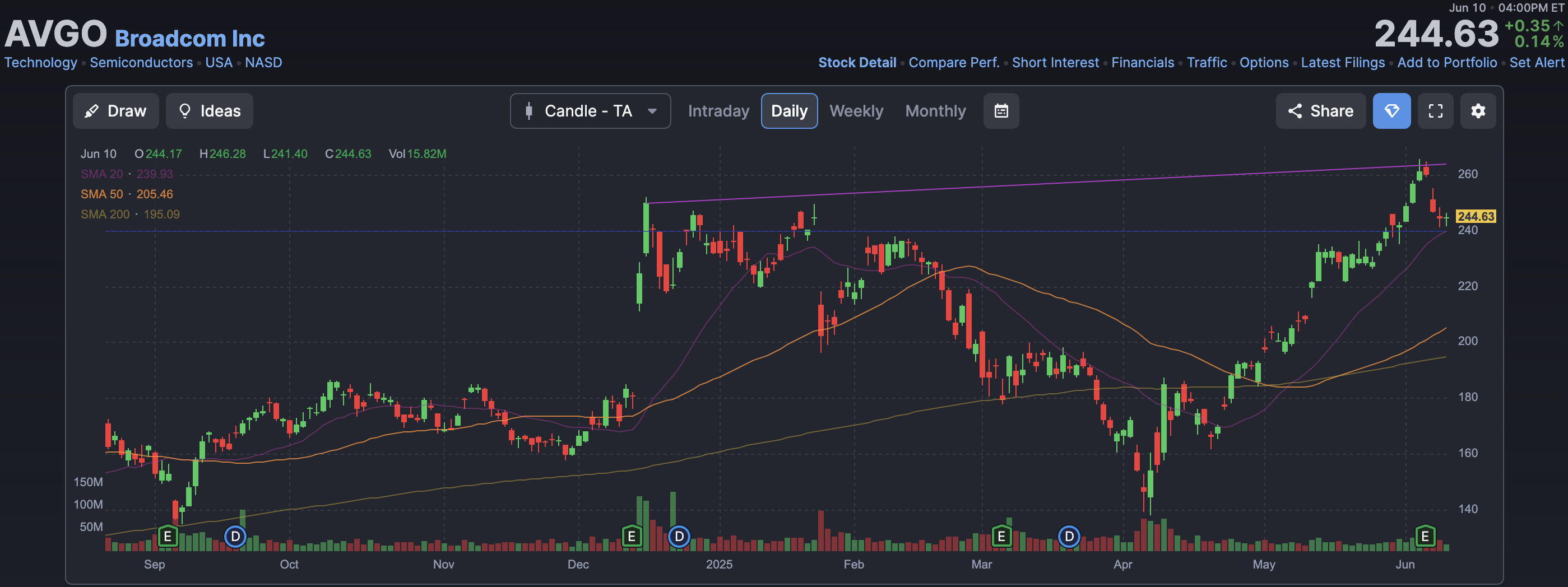
Task: Click the blue diamond premium icon
Action: pyautogui.click(x=1391, y=111)
